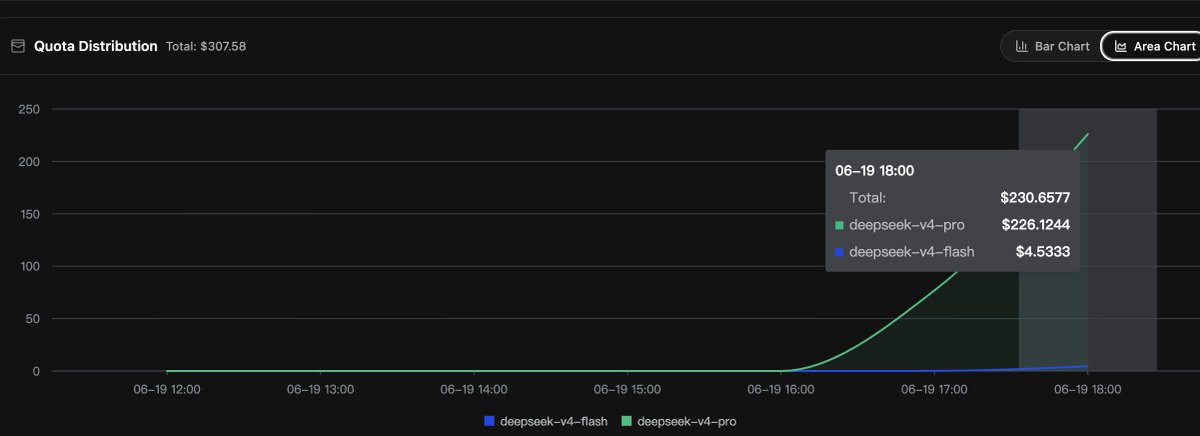The height and width of the screenshot is (436, 1200).
Task: Click the 100 y-axis label
Action: tap(28, 266)
